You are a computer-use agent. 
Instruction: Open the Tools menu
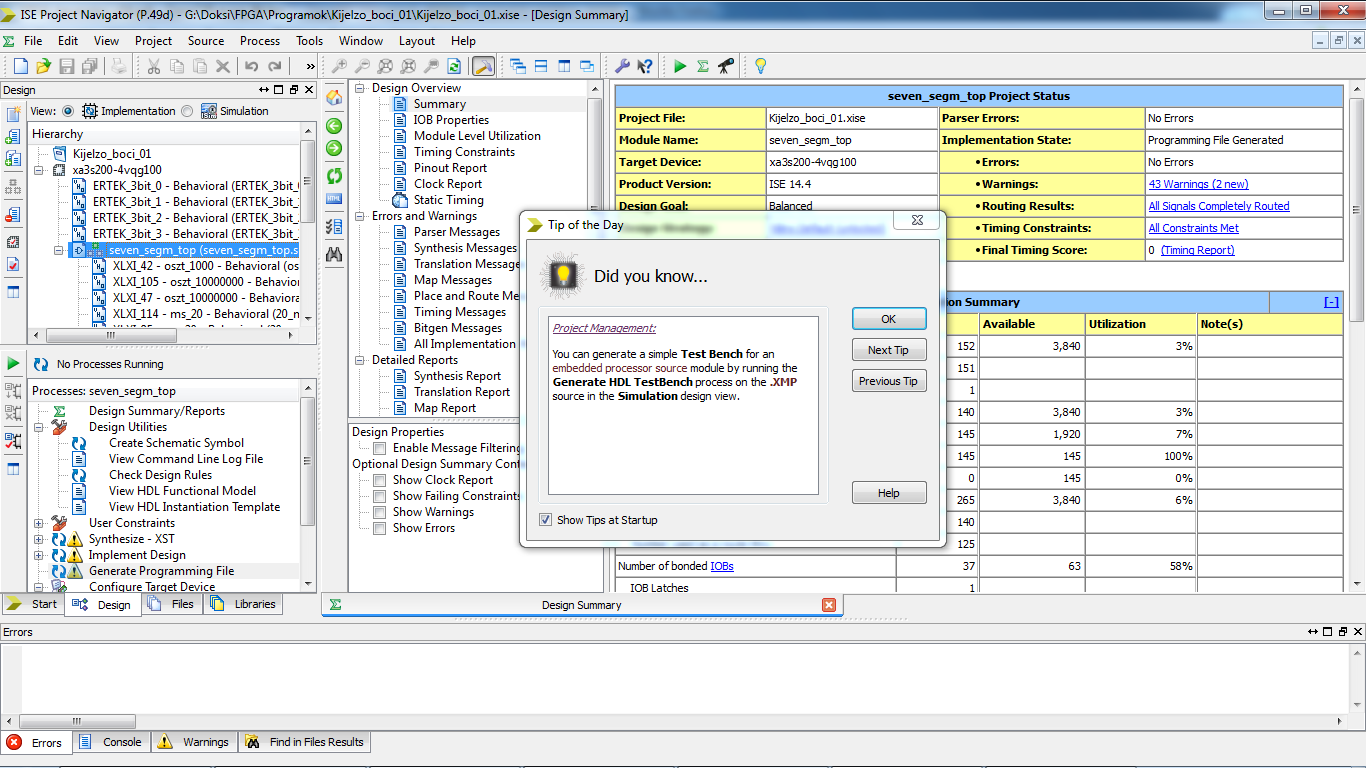[309, 41]
